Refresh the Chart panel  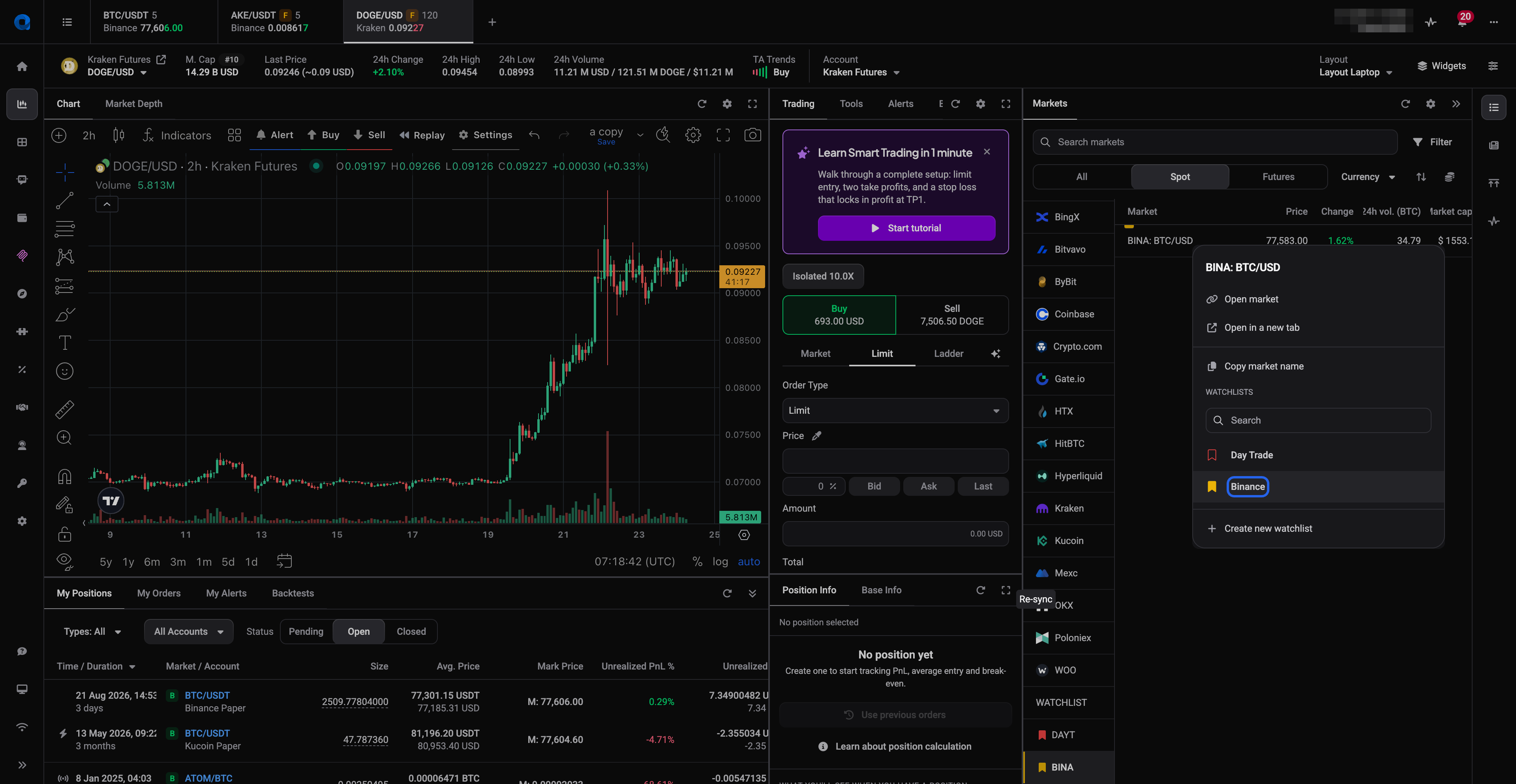702,103
